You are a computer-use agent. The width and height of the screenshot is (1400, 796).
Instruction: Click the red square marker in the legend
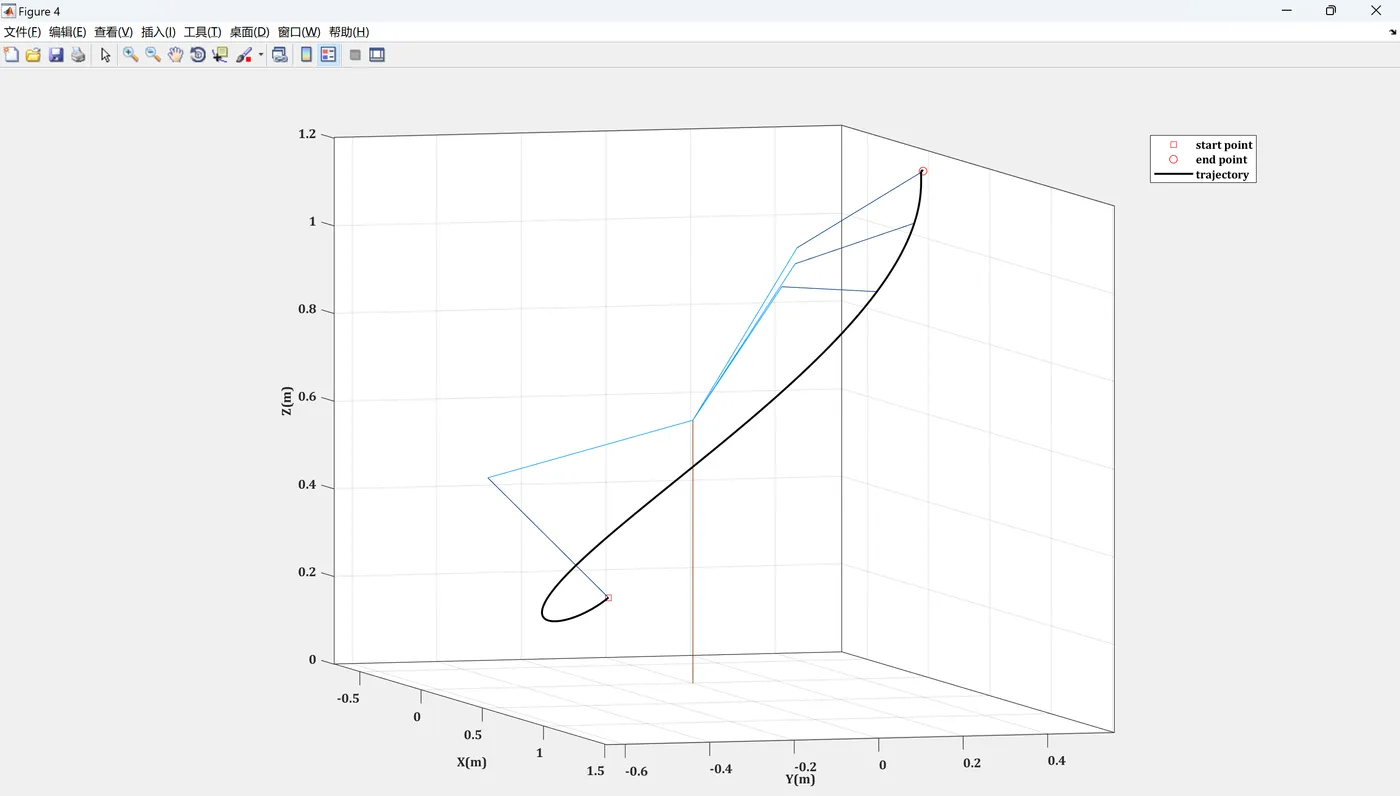1173,145
